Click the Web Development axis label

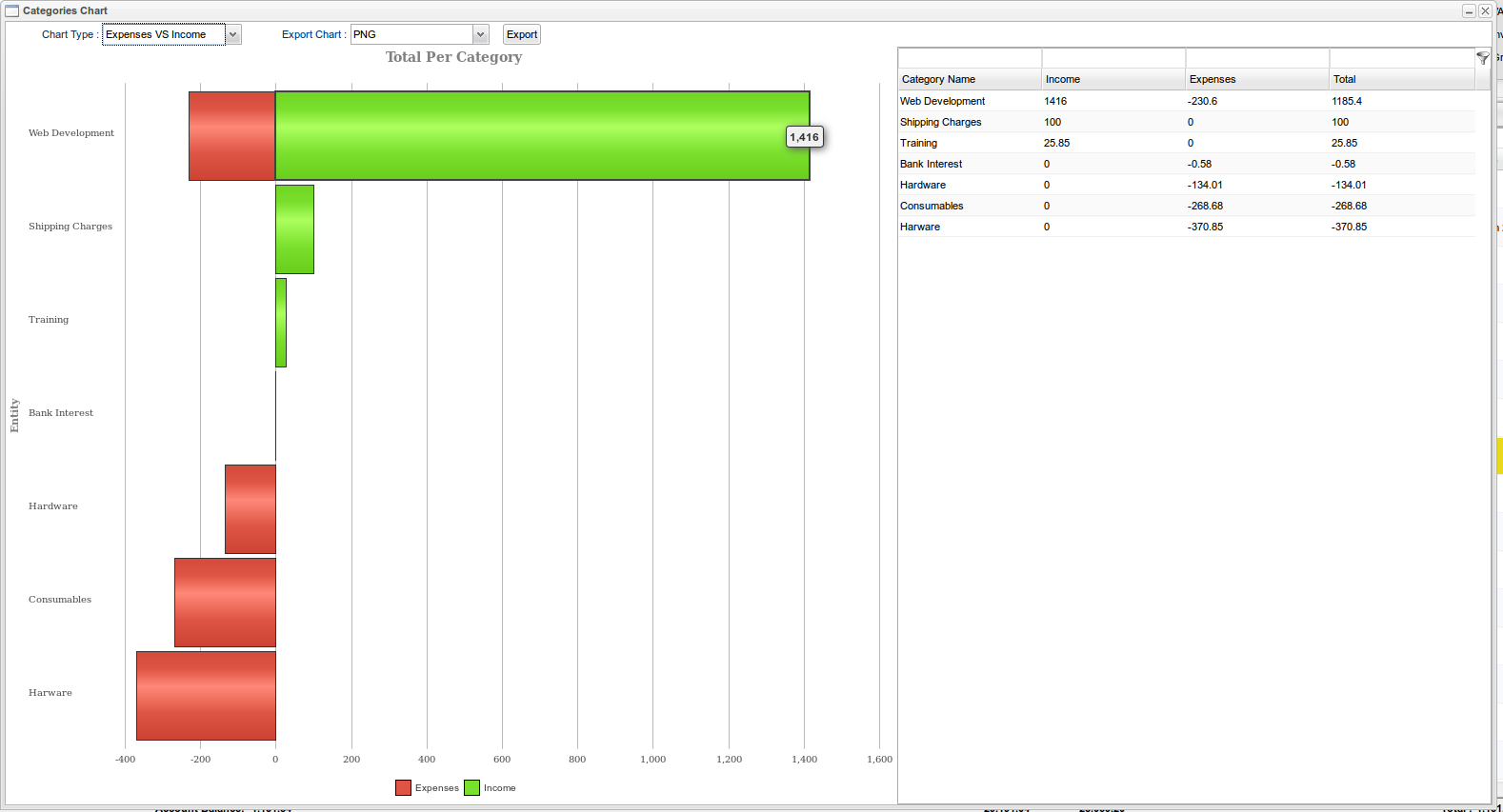pyautogui.click(x=71, y=133)
